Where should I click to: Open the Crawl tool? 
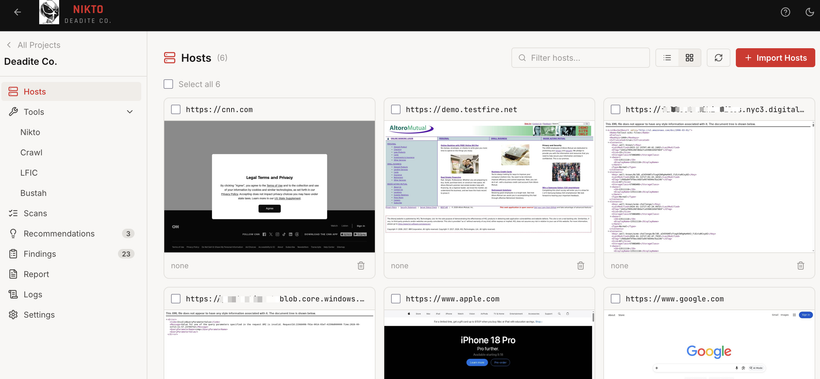click(x=31, y=153)
